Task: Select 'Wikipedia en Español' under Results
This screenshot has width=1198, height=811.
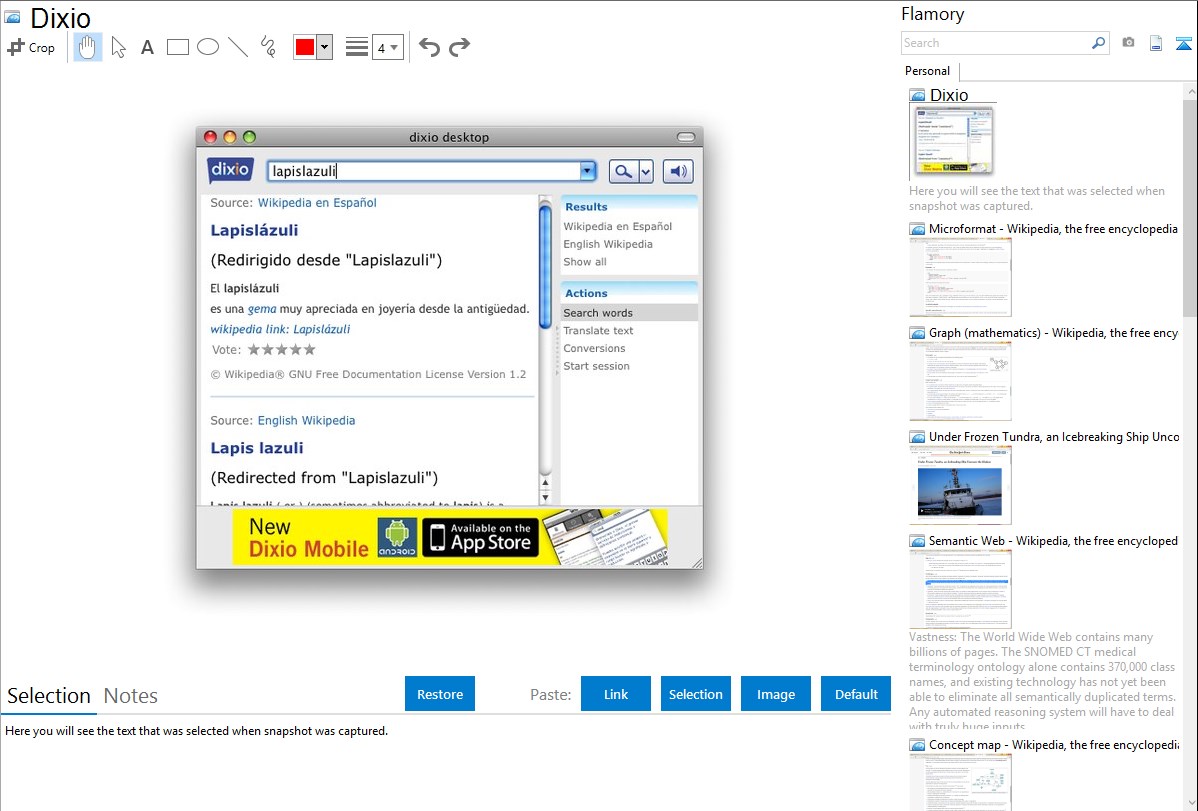Action: coord(617,226)
